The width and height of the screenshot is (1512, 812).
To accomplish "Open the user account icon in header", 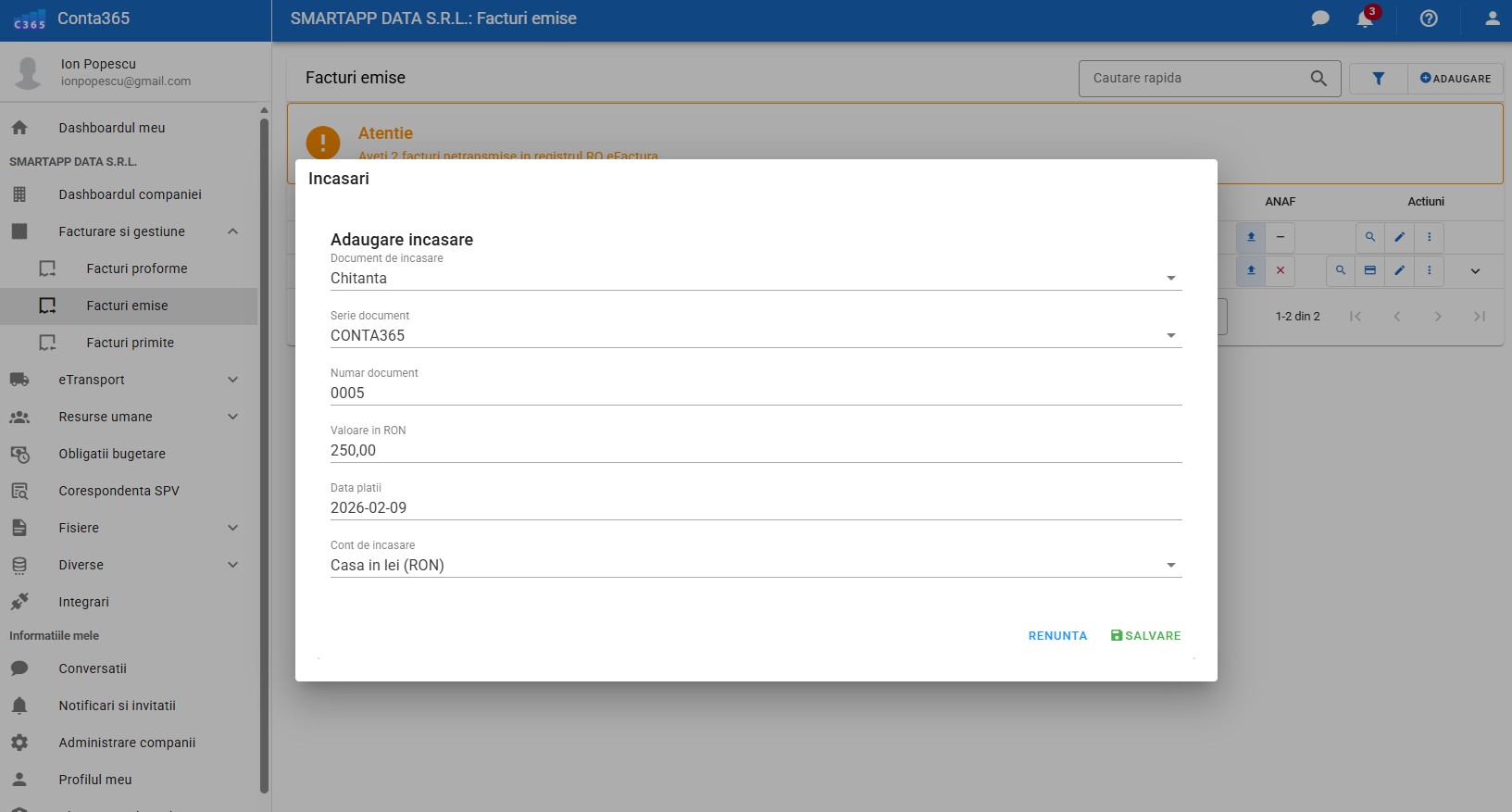I will pyautogui.click(x=1492, y=19).
